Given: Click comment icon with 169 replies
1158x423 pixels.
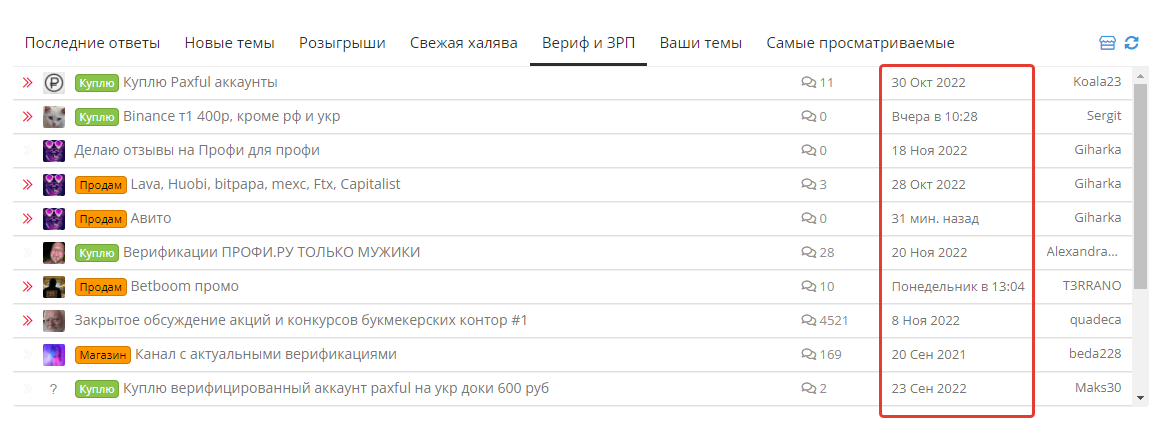Looking at the screenshot, I should click(x=809, y=354).
